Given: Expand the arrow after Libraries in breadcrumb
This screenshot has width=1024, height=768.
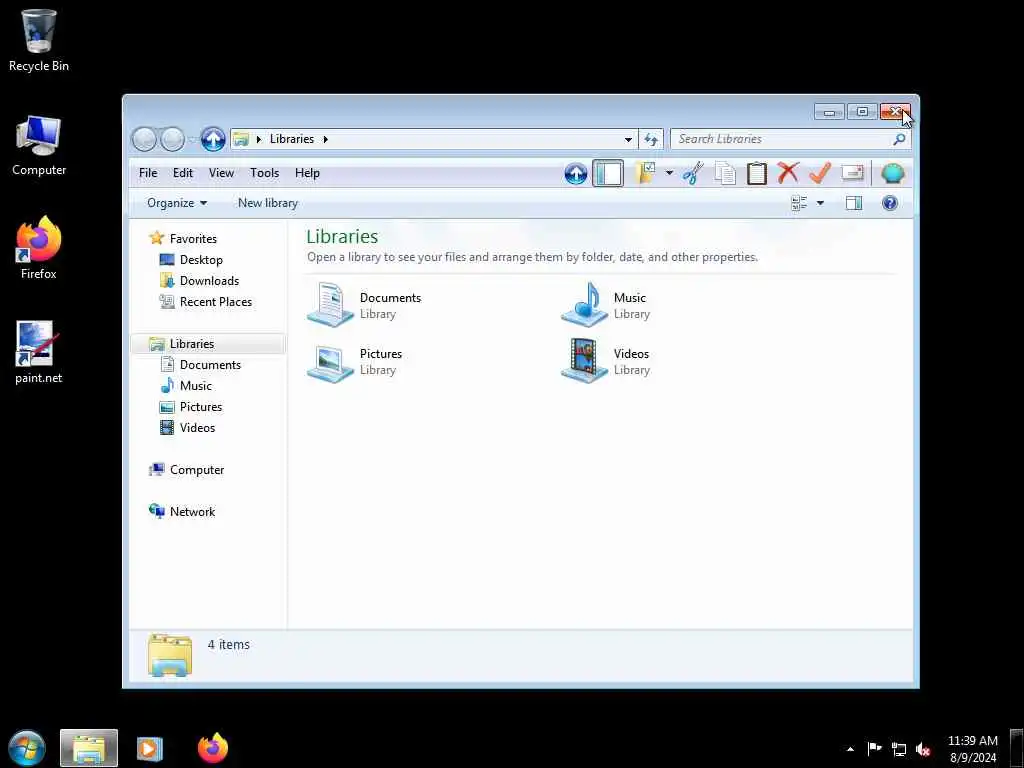Looking at the screenshot, I should (325, 139).
